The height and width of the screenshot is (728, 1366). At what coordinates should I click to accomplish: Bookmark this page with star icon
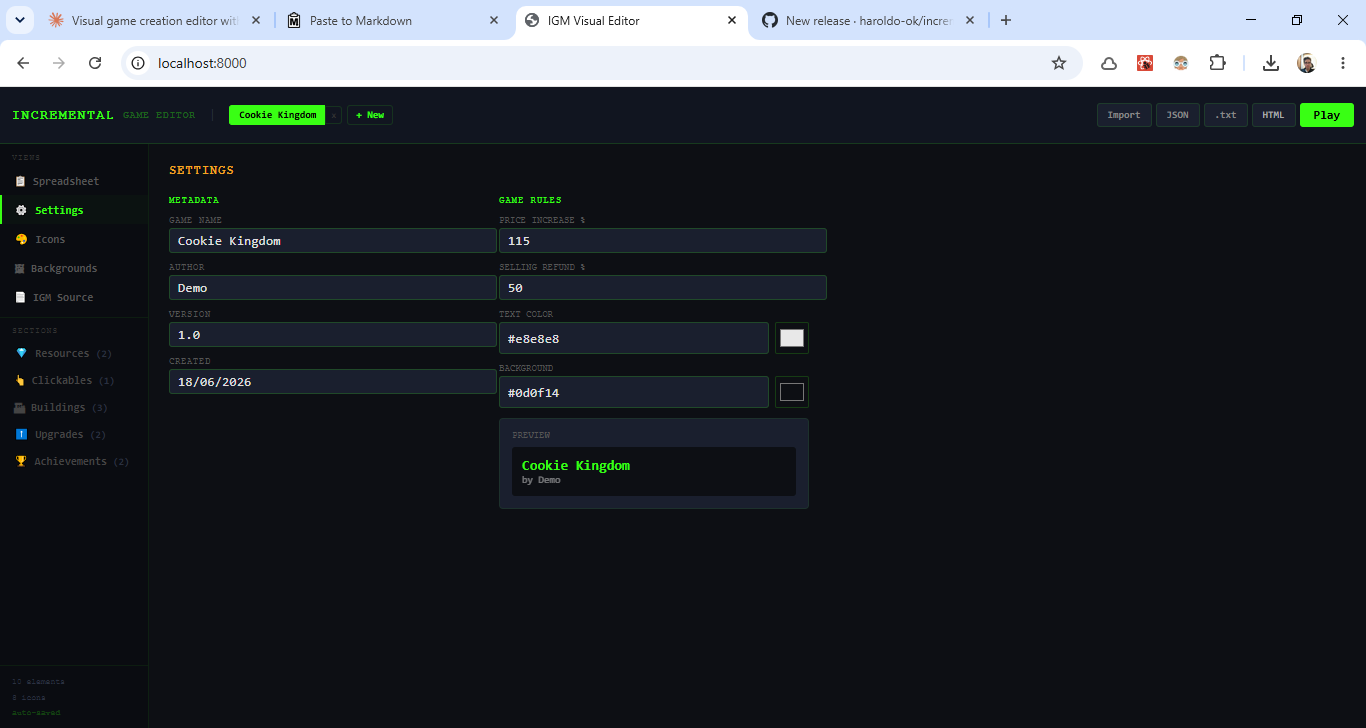pos(1059,63)
